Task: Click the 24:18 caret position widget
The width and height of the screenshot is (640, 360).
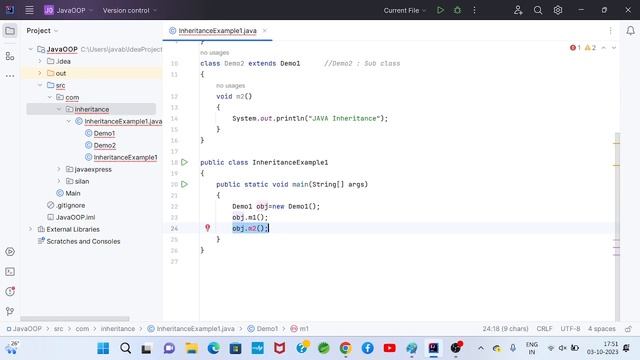Action: 505,329
